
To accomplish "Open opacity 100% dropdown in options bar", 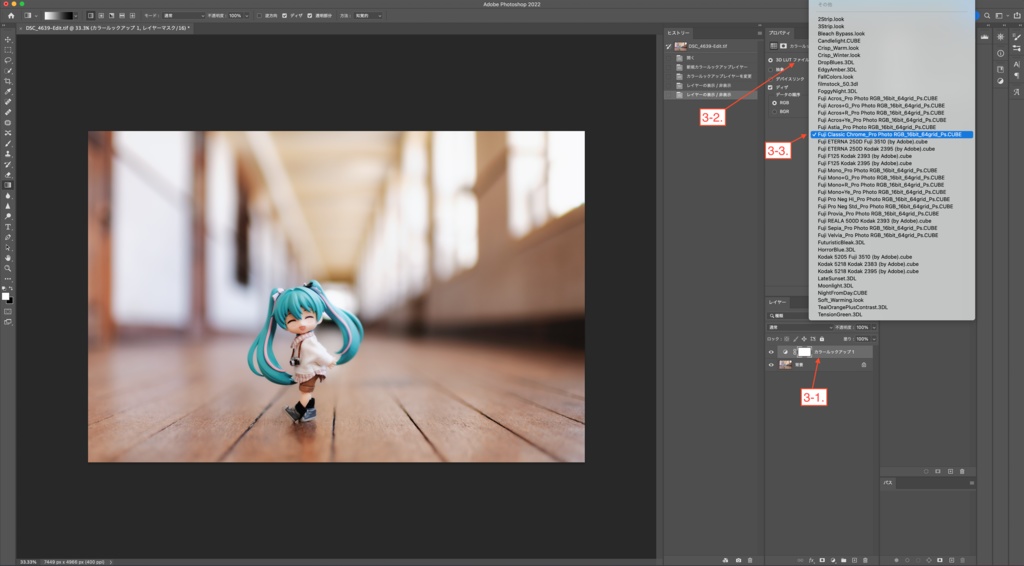I will tap(246, 16).
